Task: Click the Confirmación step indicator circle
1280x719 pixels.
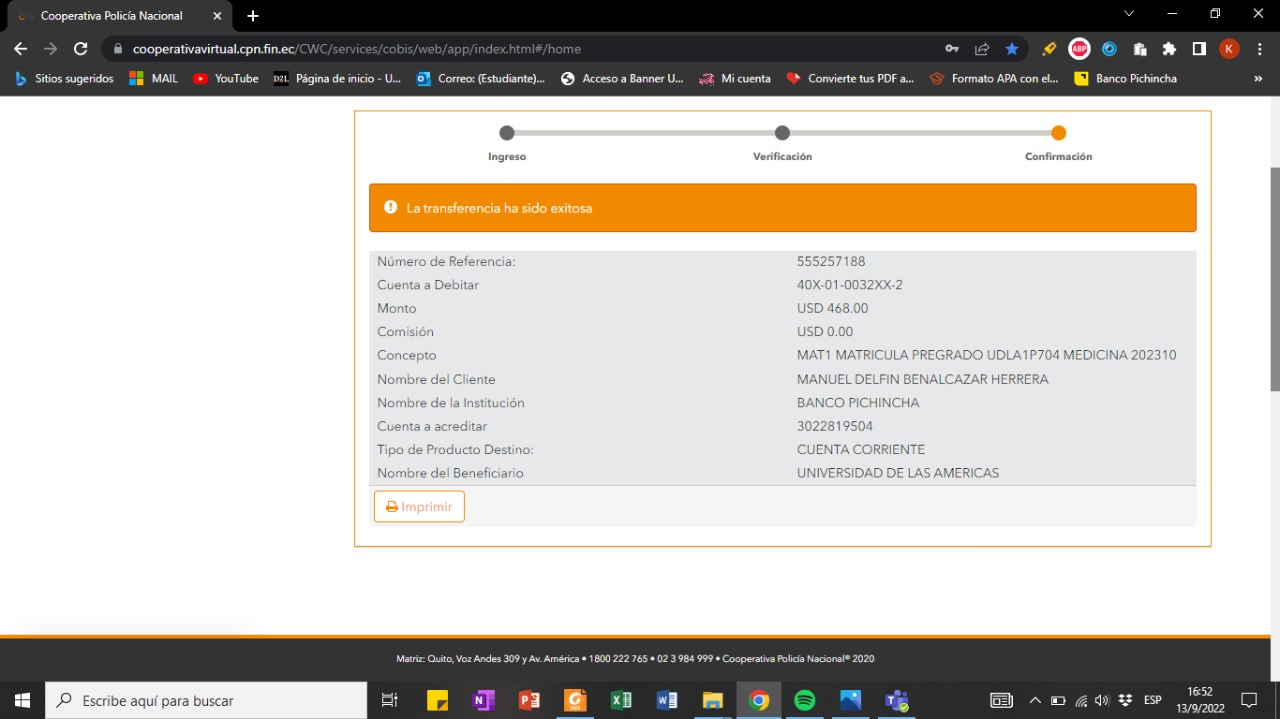Action: (x=1059, y=133)
